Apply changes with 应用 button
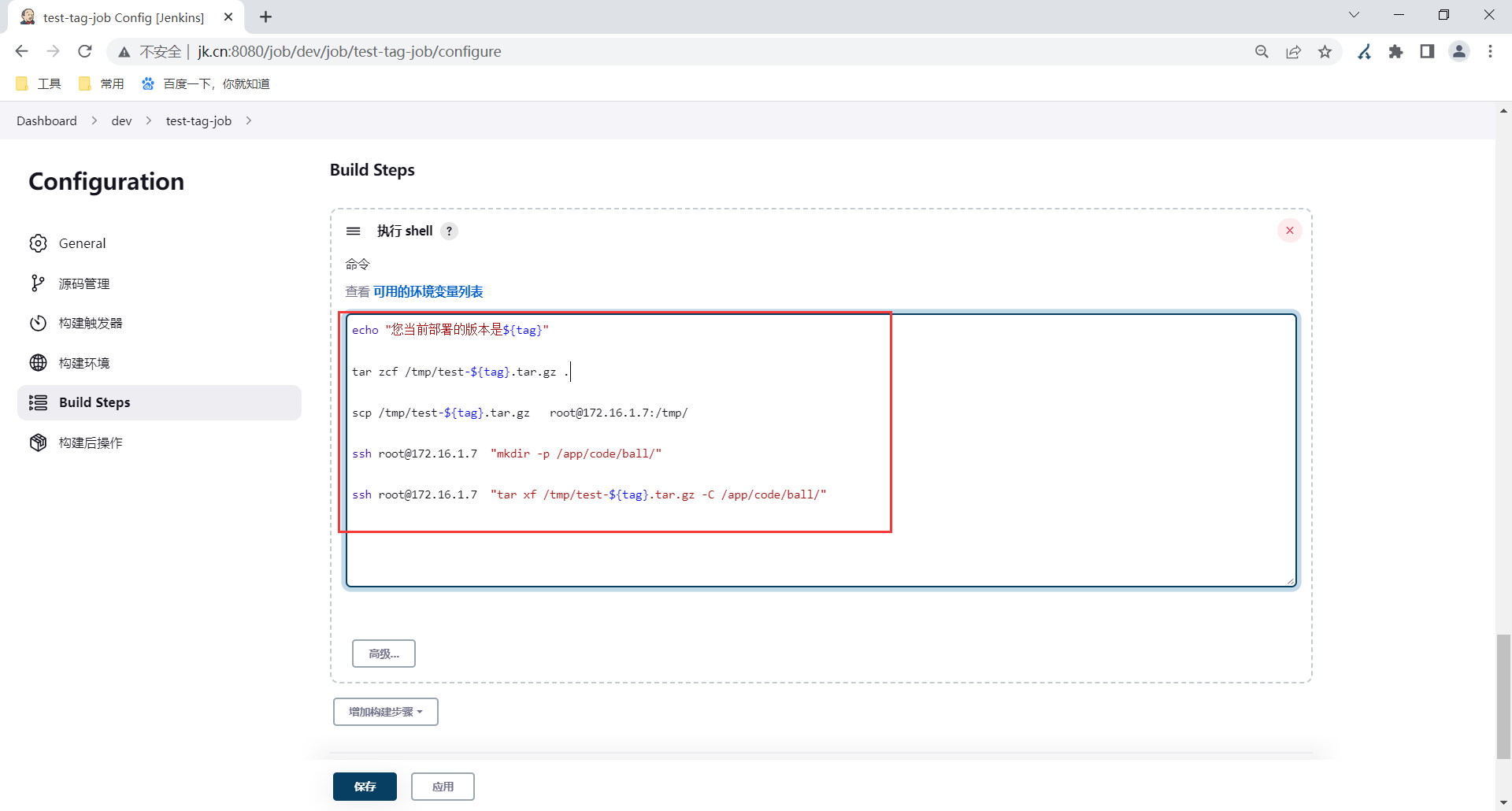The height and width of the screenshot is (811, 1512). tap(443, 787)
